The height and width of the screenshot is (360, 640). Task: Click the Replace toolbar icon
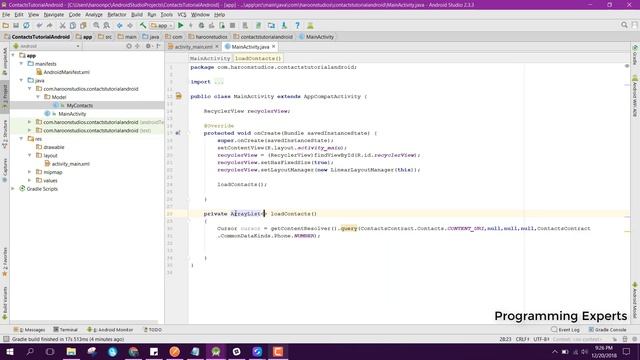tap(107, 25)
